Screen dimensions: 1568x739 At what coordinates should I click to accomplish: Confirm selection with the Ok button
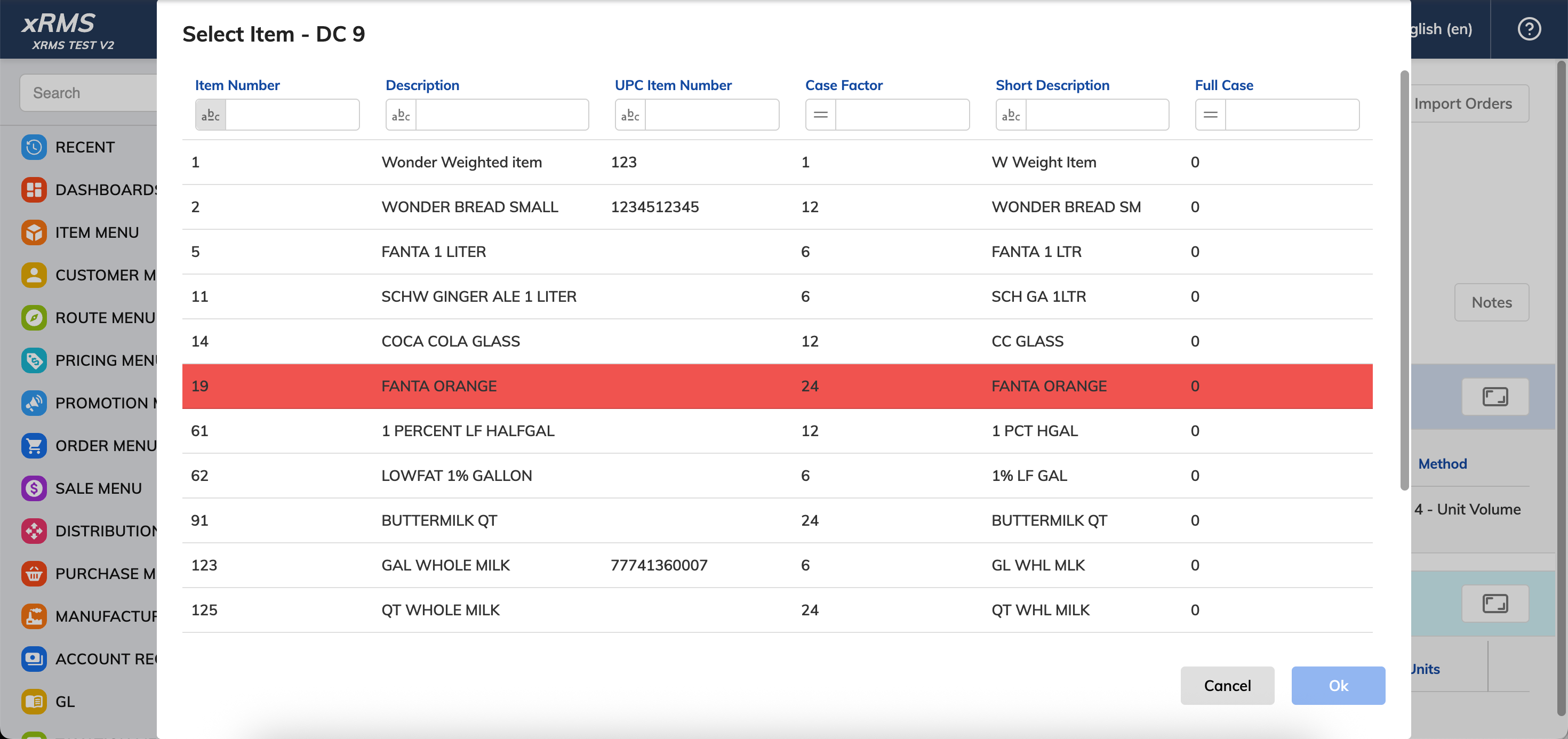pos(1338,686)
